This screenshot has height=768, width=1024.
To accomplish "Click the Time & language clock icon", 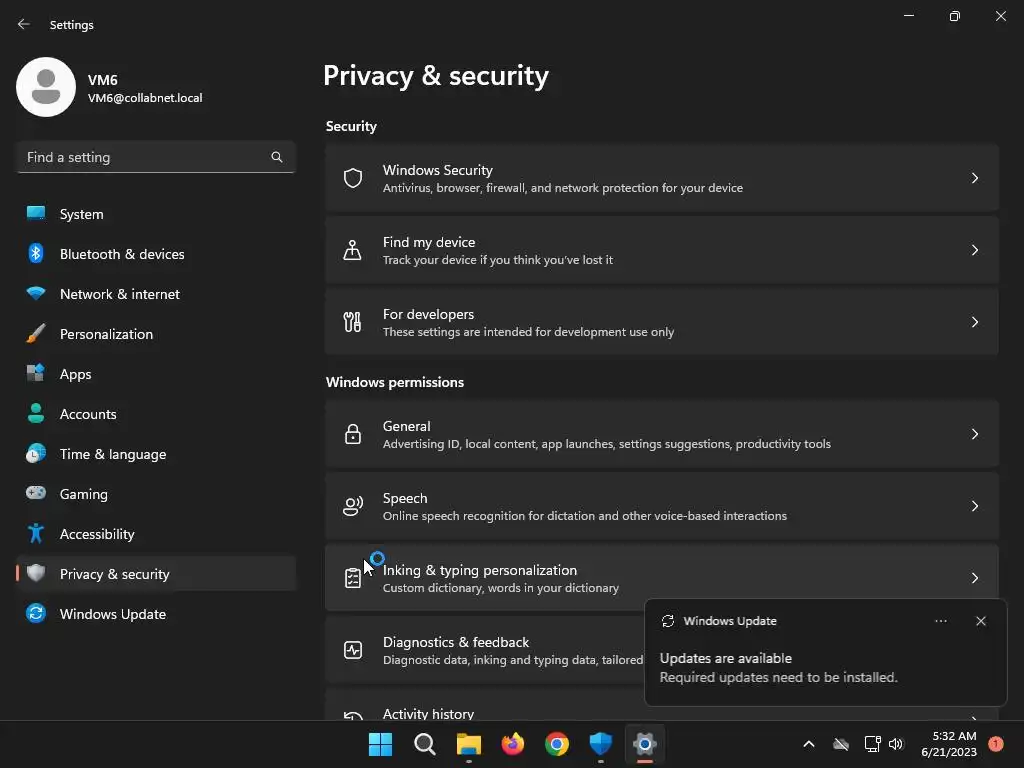I will [x=36, y=453].
